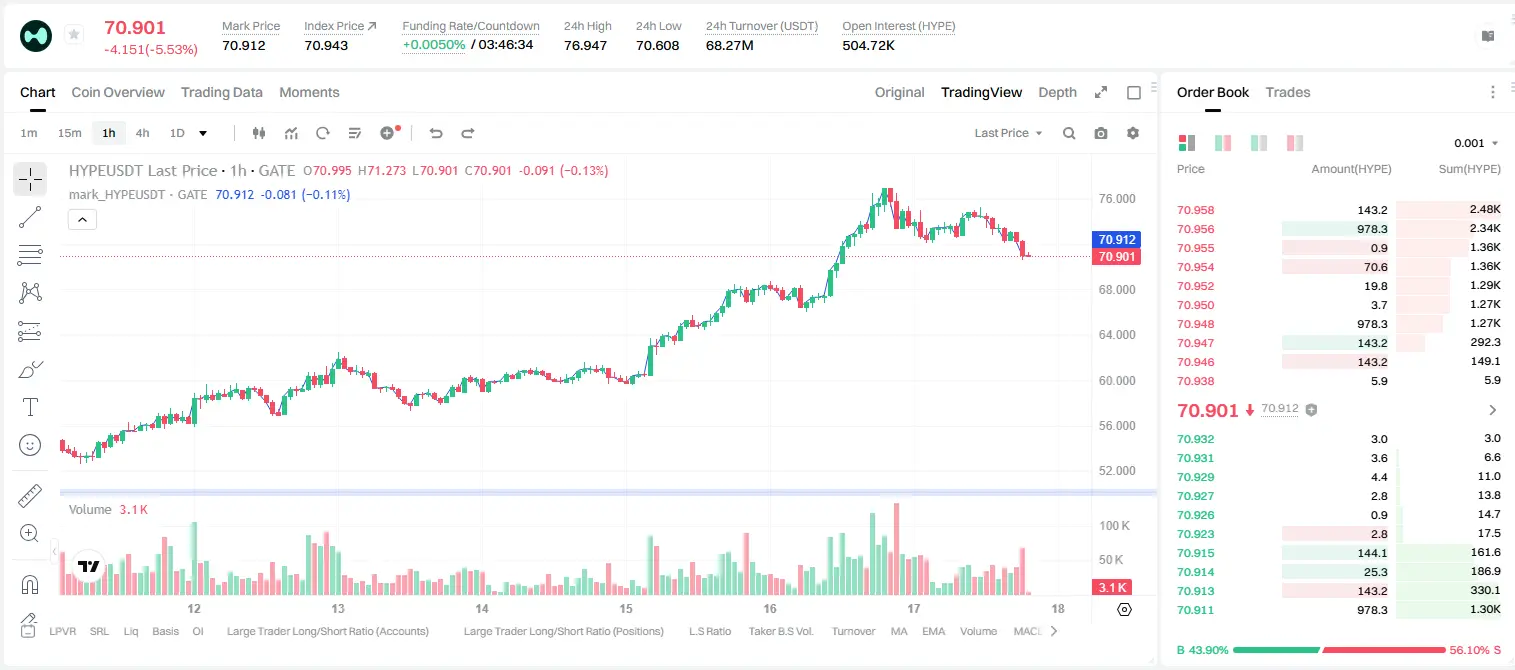Open chart settings gear icon
The height and width of the screenshot is (670, 1515).
point(1133,133)
